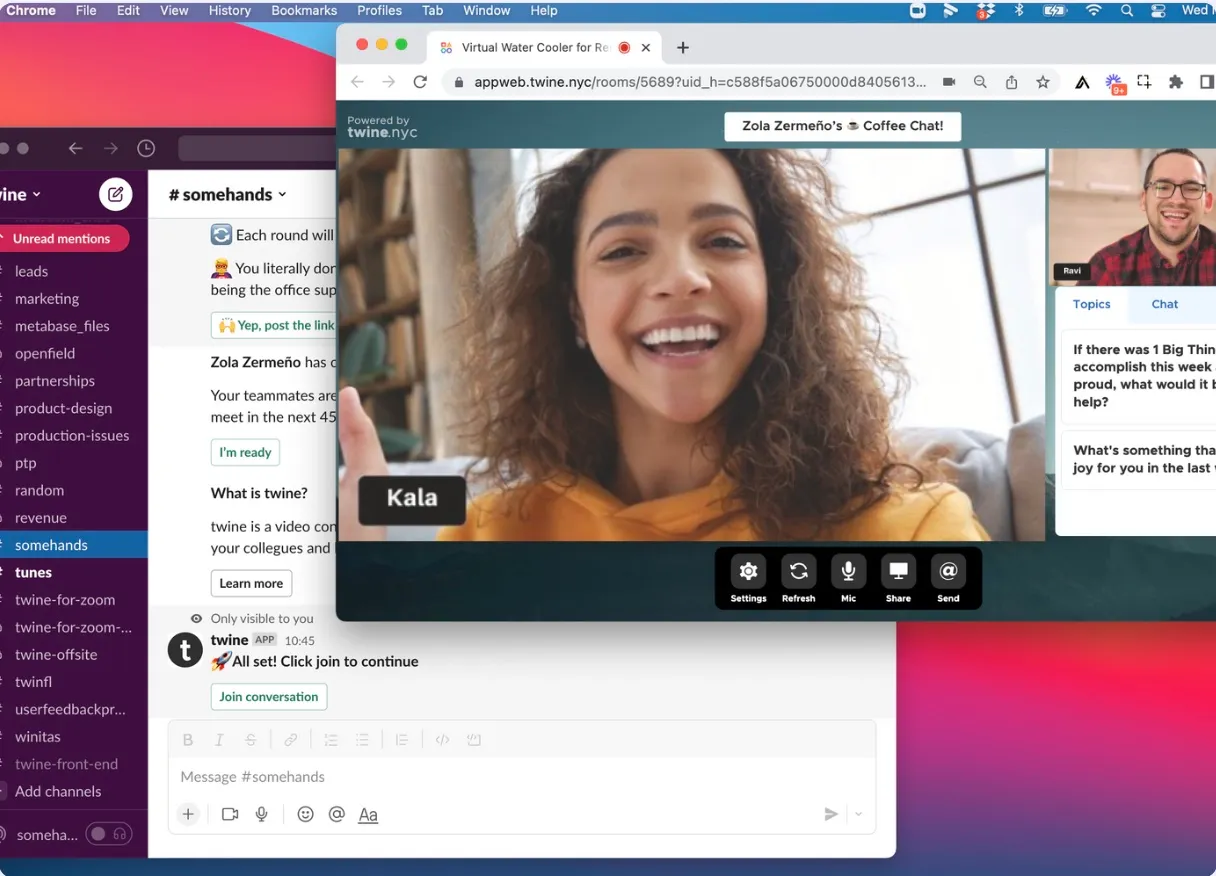Click the Join conversation button

coord(268,696)
